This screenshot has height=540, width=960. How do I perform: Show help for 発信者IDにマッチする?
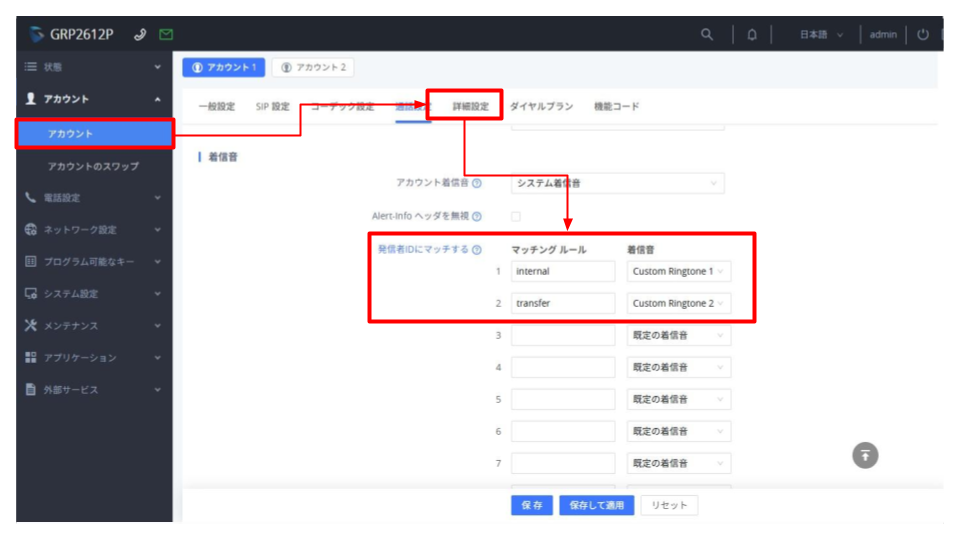[477, 249]
